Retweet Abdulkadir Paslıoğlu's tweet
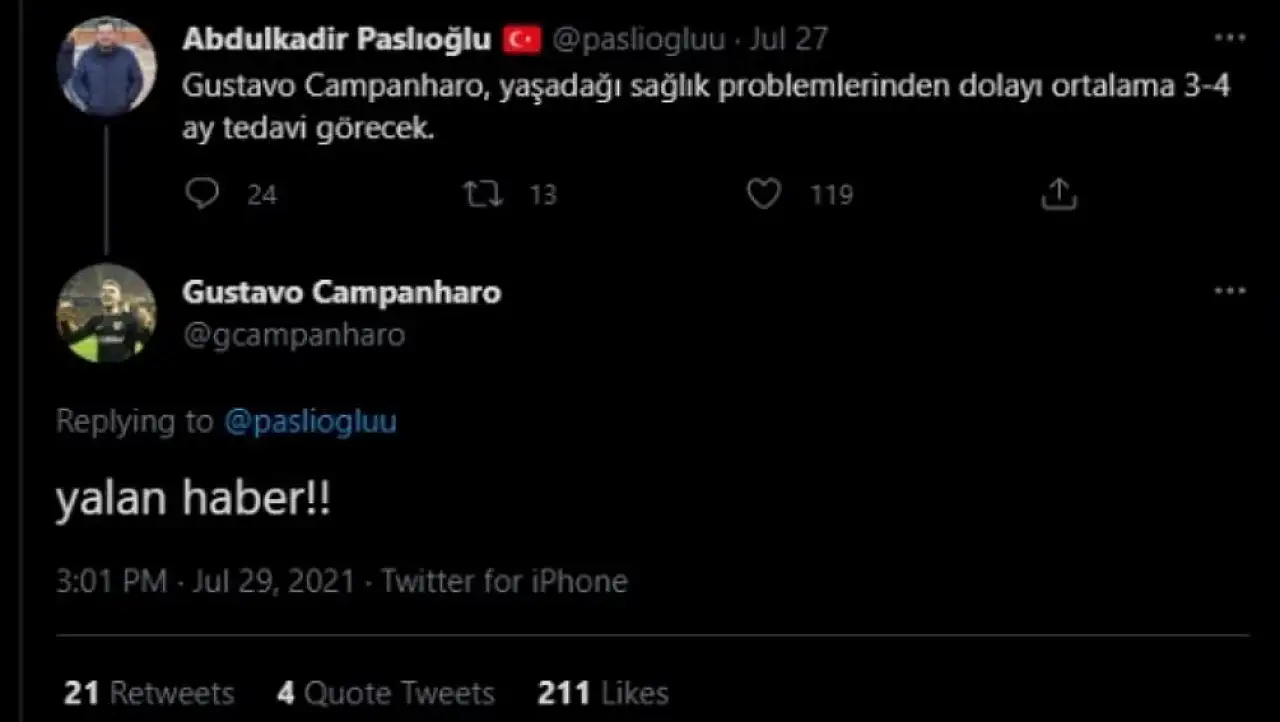This screenshot has width=1280, height=722. (x=484, y=193)
